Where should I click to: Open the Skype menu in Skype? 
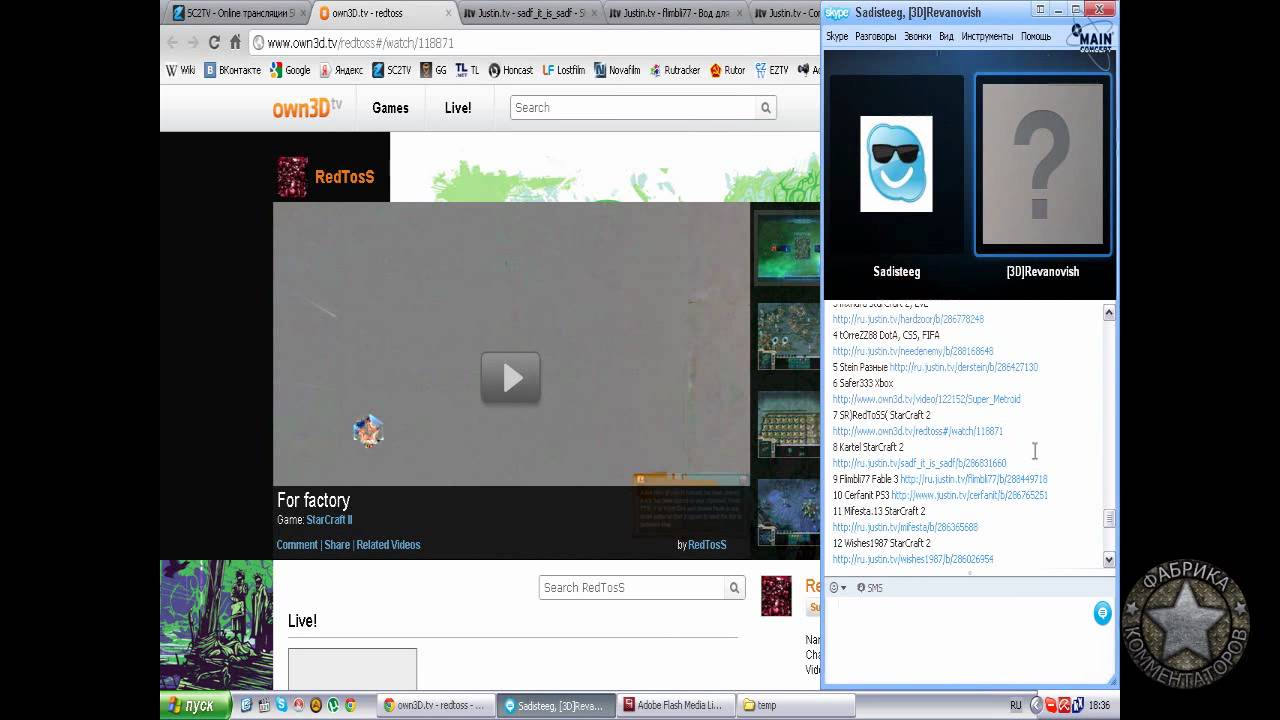837,36
